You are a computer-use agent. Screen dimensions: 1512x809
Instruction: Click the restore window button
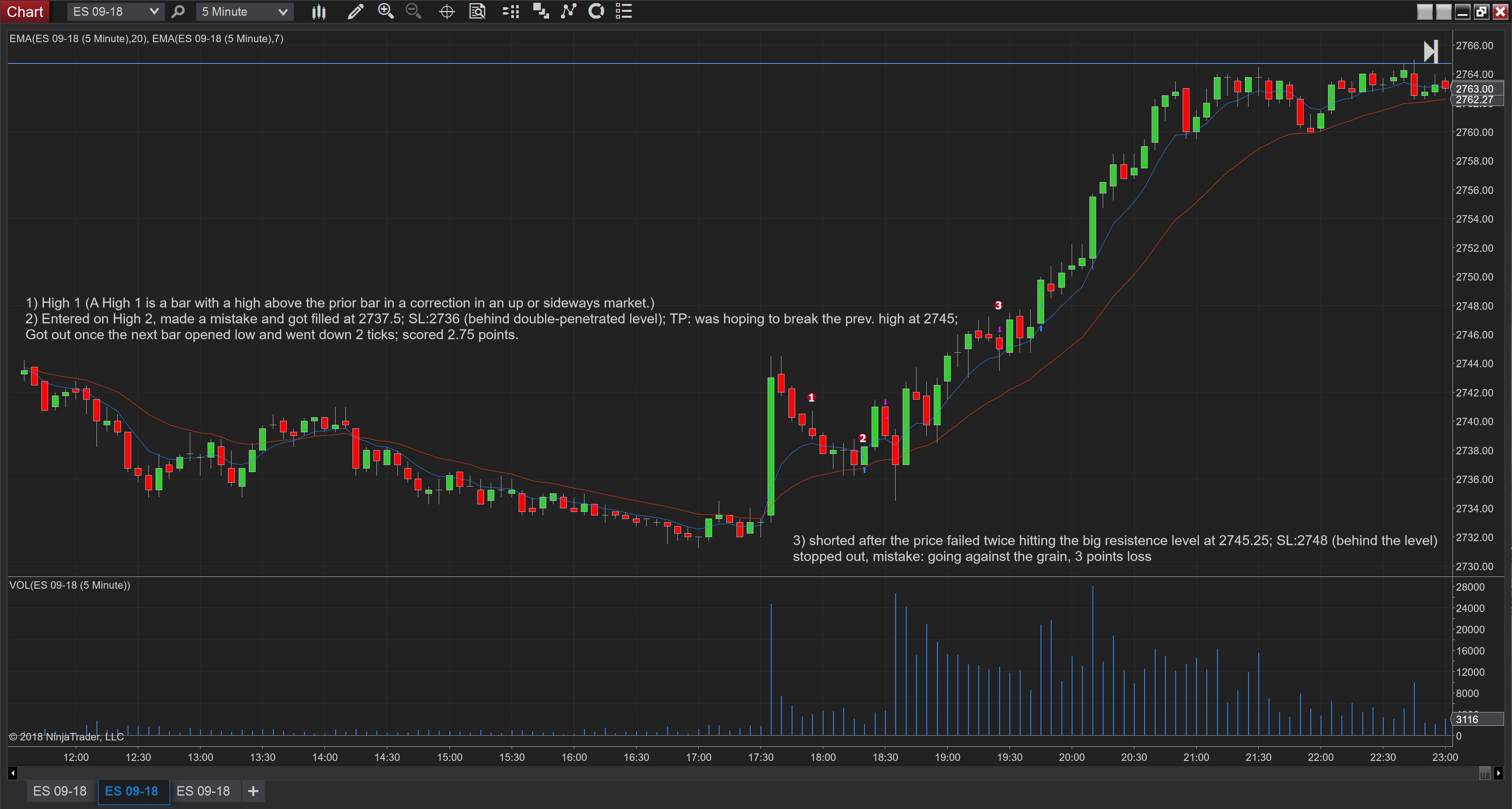pos(1481,12)
